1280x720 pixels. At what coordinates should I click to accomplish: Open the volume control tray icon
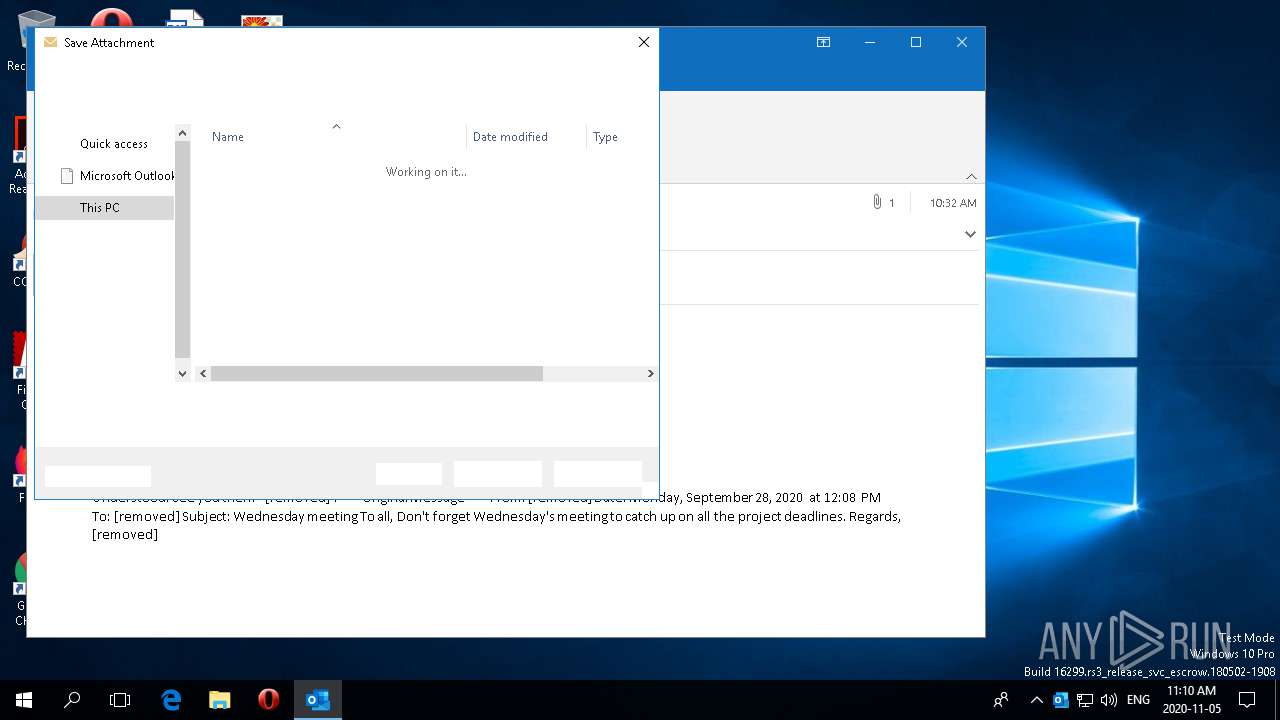point(1109,700)
